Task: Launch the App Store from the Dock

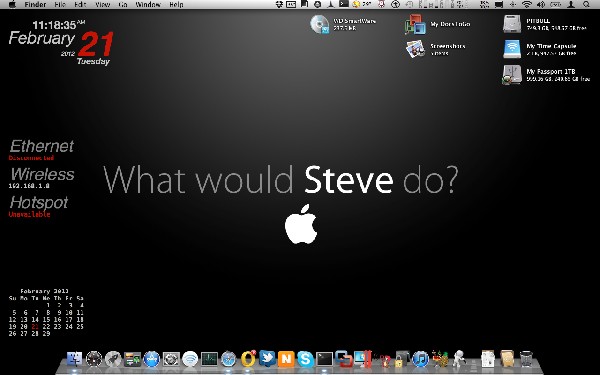Action: pyautogui.click(x=152, y=359)
